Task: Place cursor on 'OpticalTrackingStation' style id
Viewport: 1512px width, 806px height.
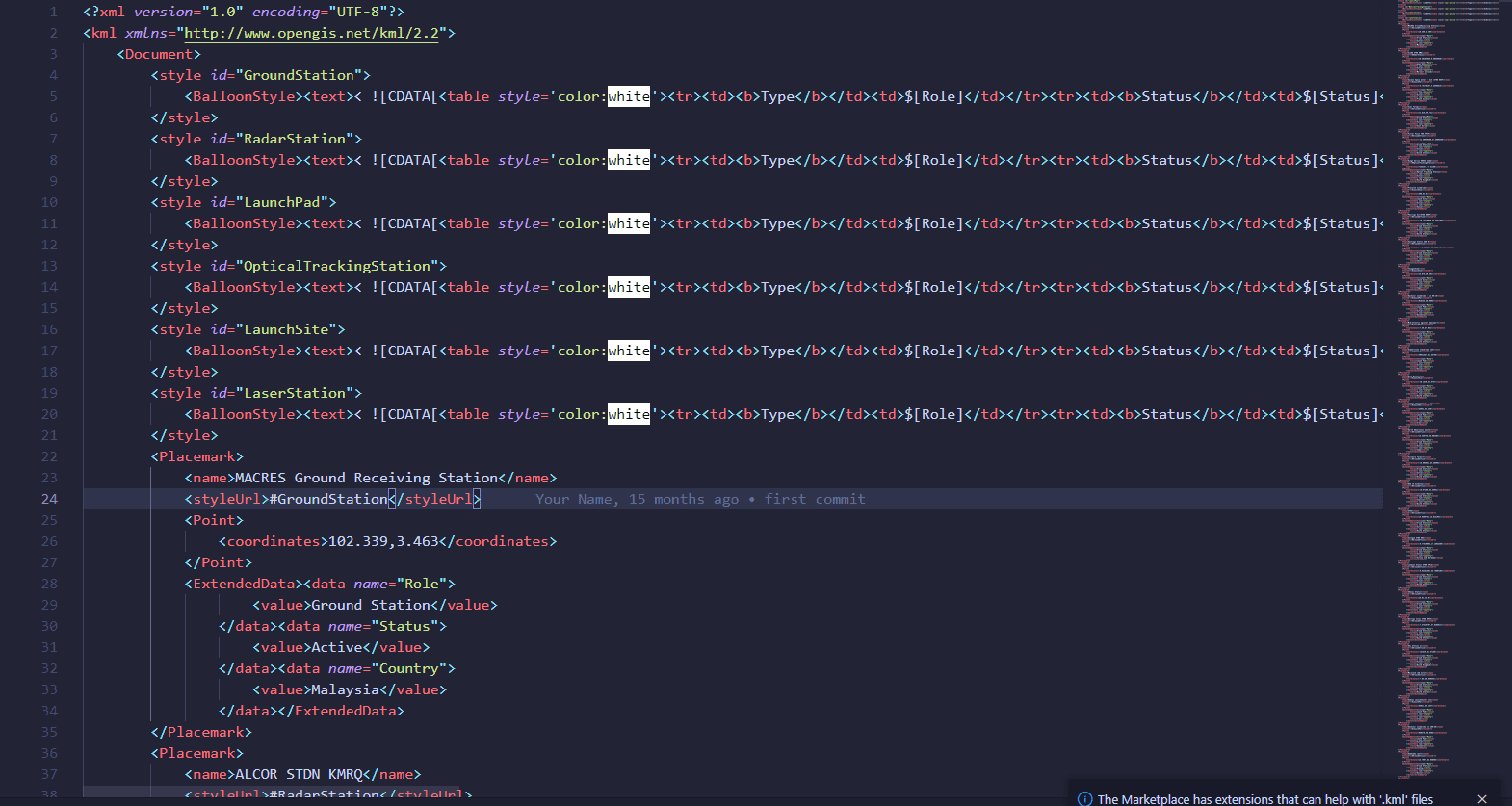Action: click(337, 266)
